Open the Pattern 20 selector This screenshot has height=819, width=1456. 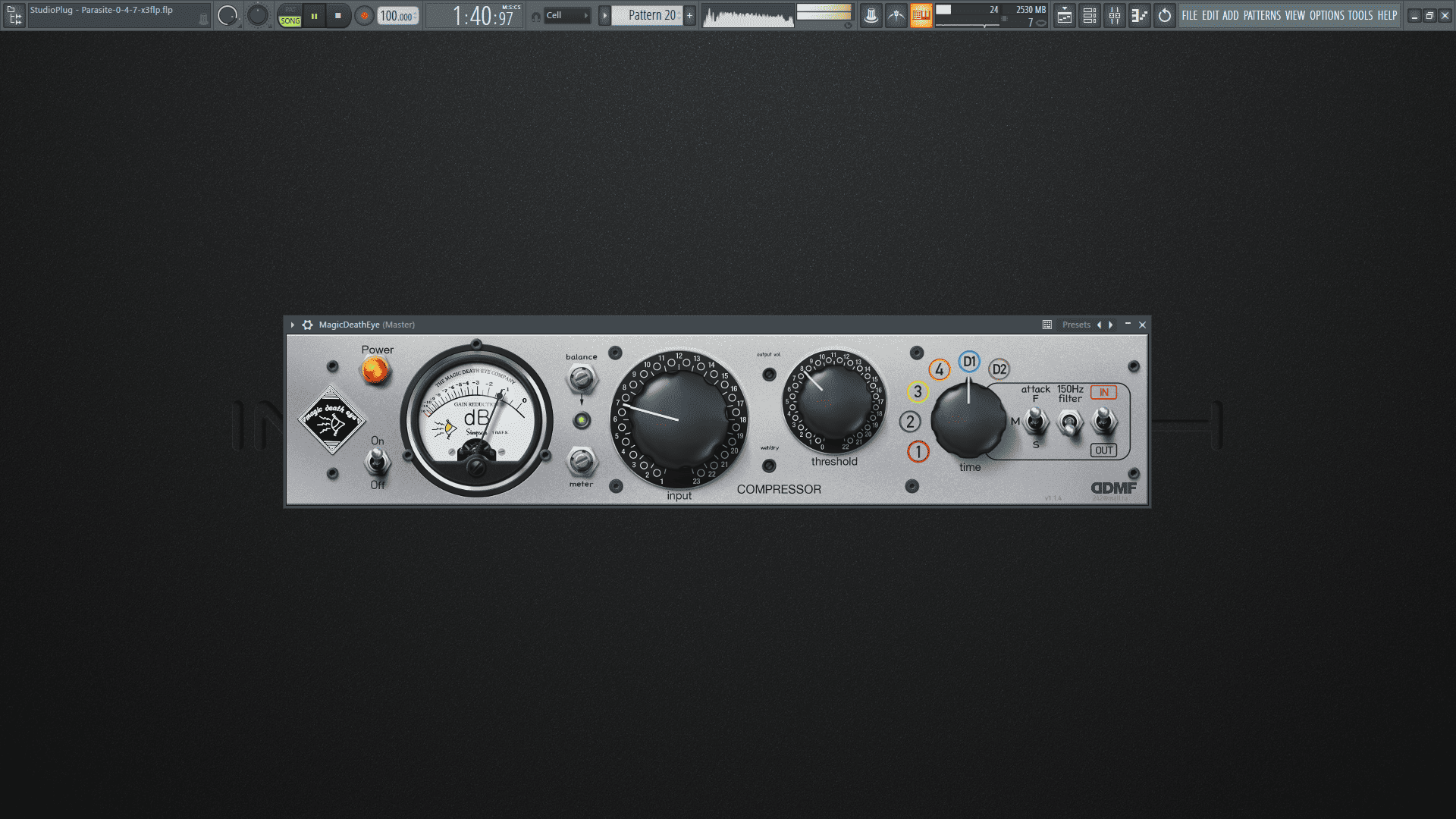click(x=648, y=15)
